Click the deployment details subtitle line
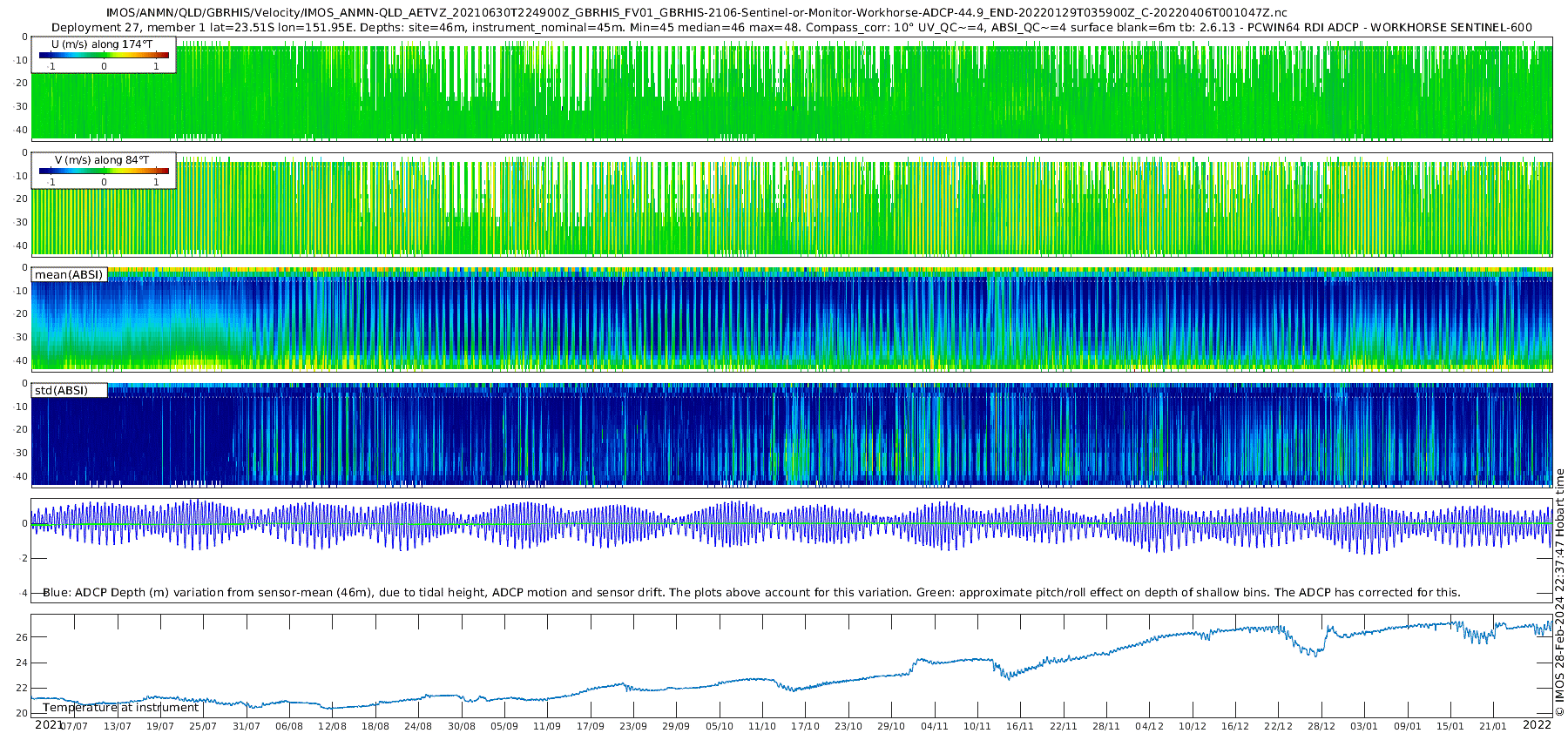The height and width of the screenshot is (740, 1568). point(792,27)
